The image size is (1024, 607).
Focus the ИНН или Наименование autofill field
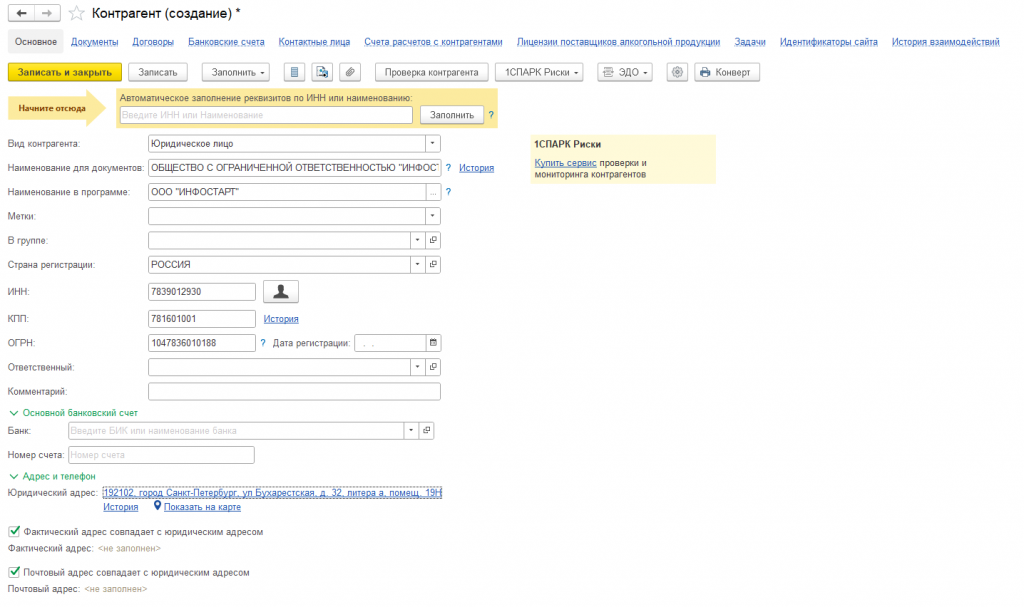(266, 115)
